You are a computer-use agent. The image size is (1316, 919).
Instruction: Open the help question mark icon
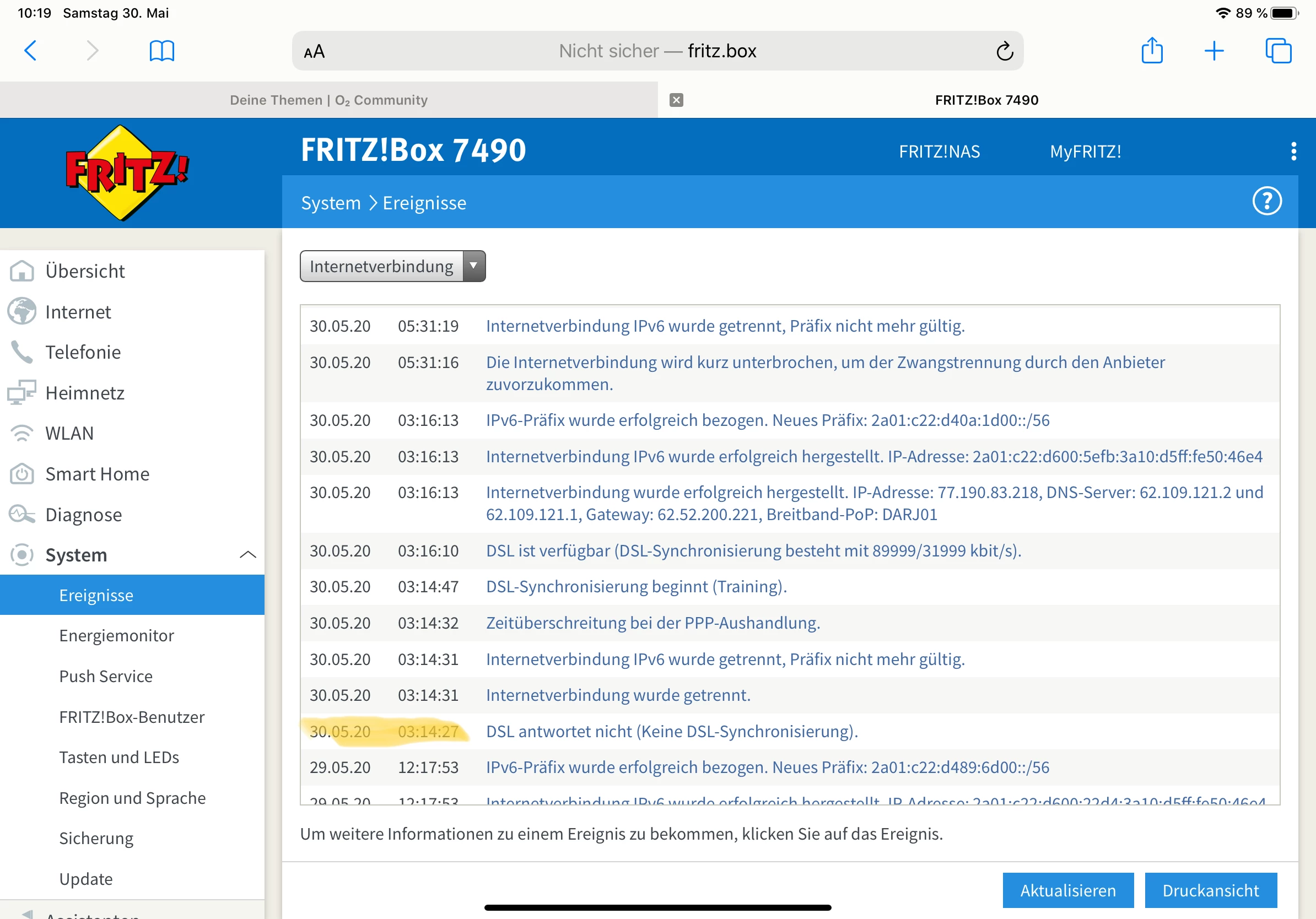point(1267,201)
